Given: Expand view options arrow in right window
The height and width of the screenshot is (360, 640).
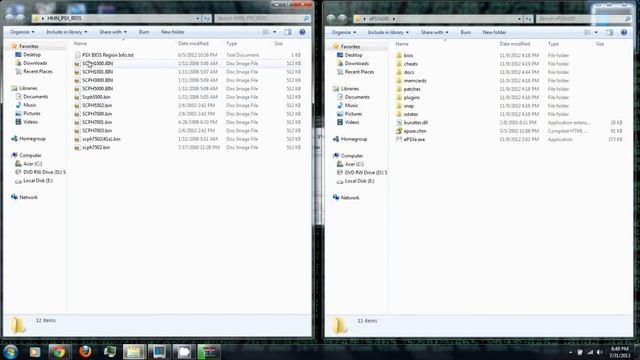Looking at the screenshot, I should click(596, 32).
